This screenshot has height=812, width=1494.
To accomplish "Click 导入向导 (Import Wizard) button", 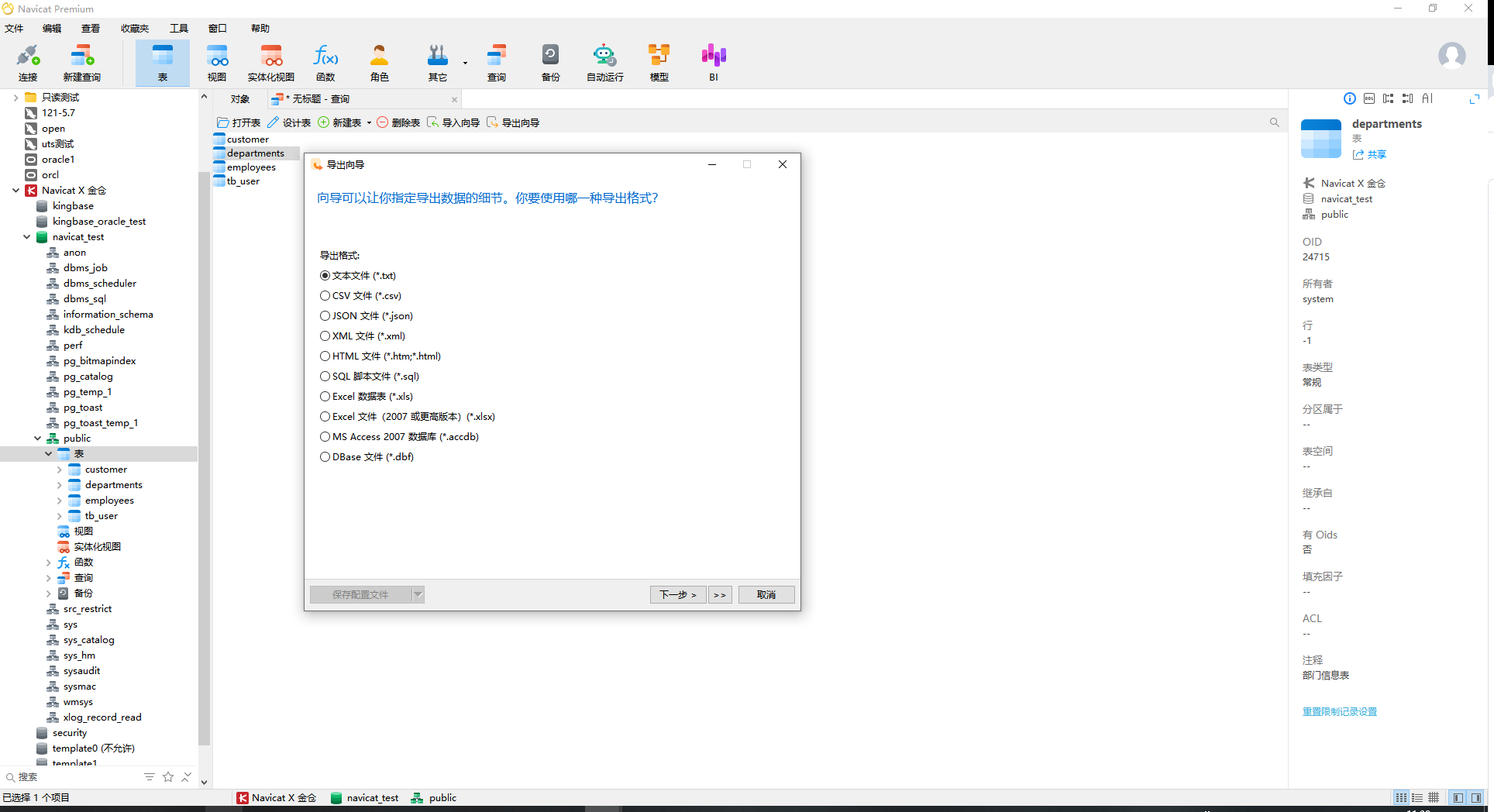I will (454, 122).
